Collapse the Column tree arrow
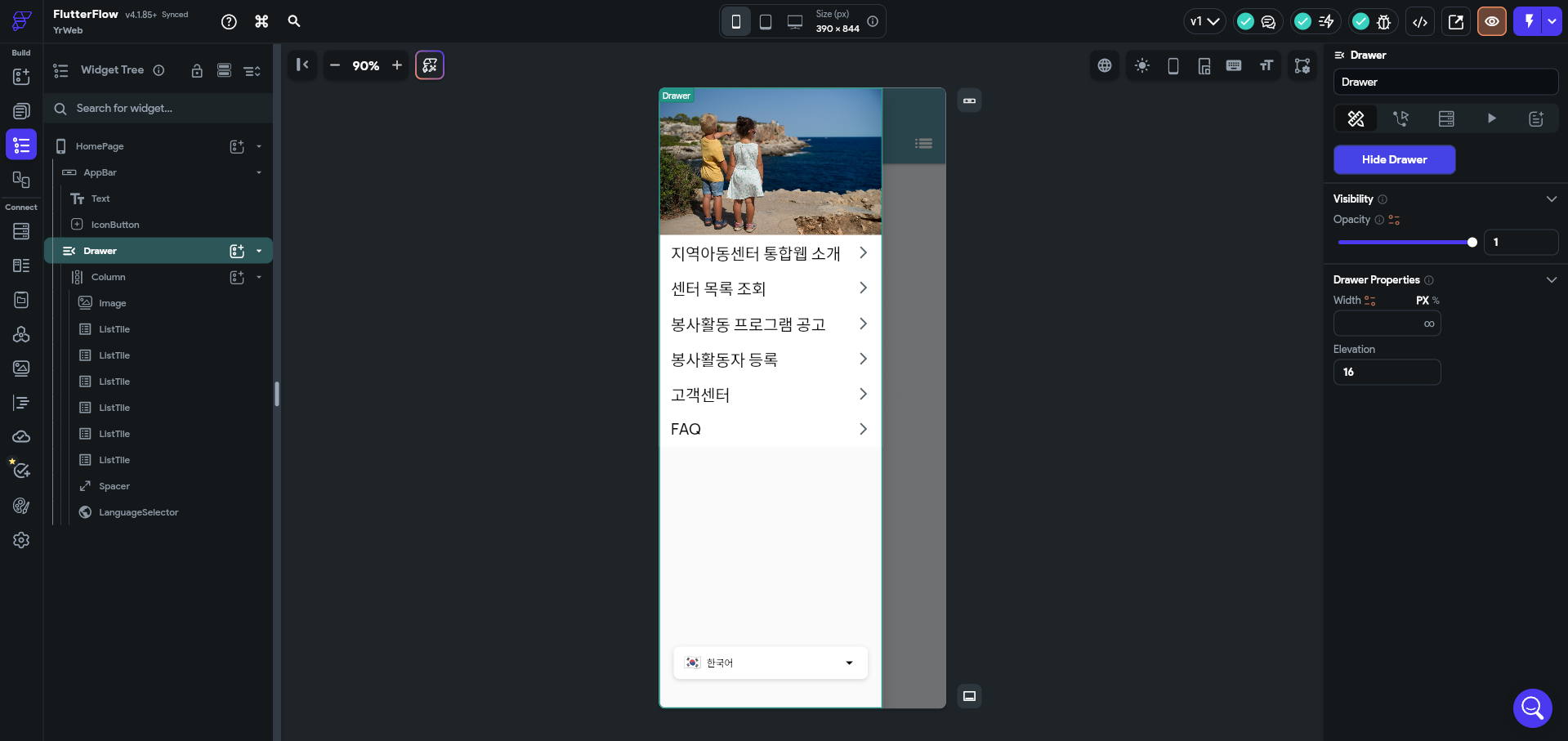The image size is (1568, 741). (259, 277)
